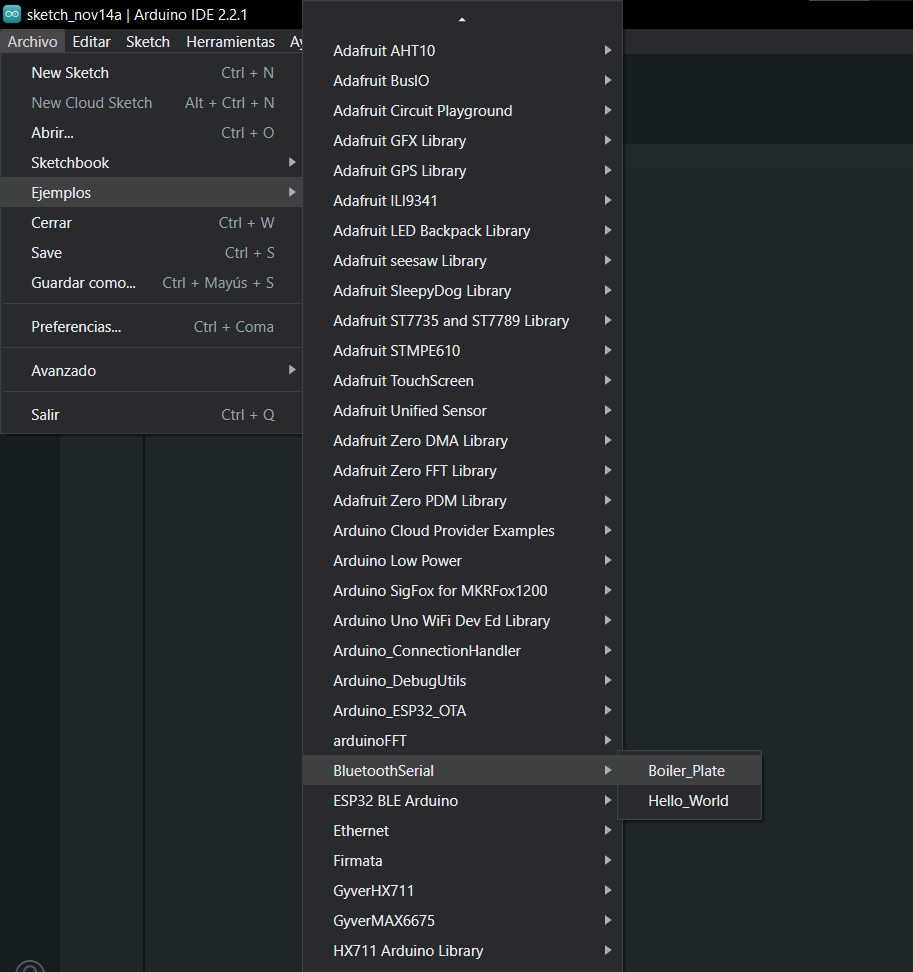Open Arduino_ConnectionHandler submenu
The width and height of the screenshot is (913, 972).
click(x=462, y=651)
